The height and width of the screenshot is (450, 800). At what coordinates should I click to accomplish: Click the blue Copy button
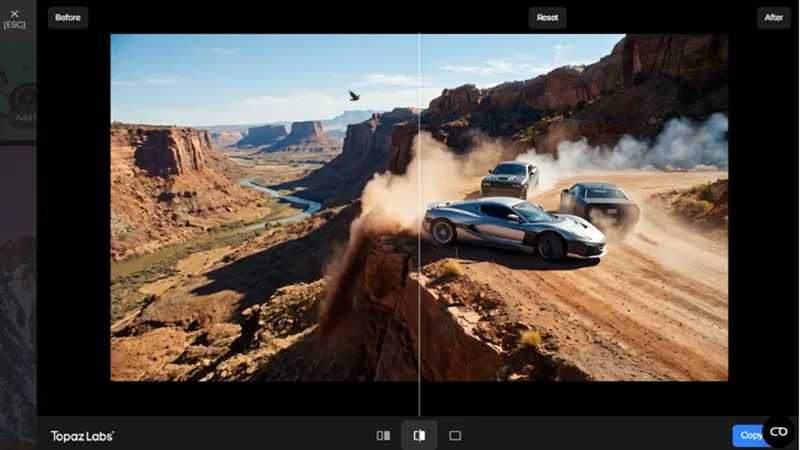point(748,435)
